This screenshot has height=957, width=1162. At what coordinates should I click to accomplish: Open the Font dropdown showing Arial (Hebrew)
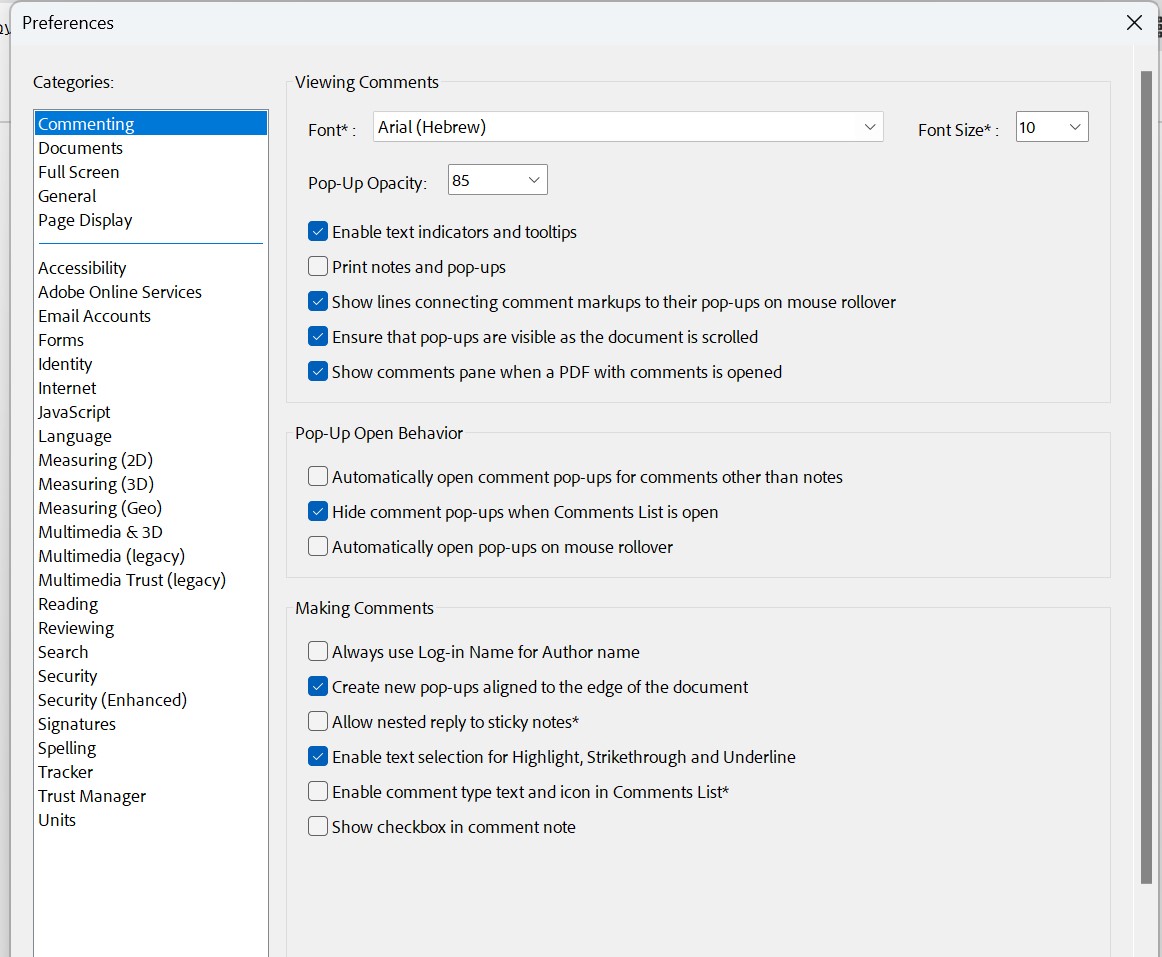628,127
